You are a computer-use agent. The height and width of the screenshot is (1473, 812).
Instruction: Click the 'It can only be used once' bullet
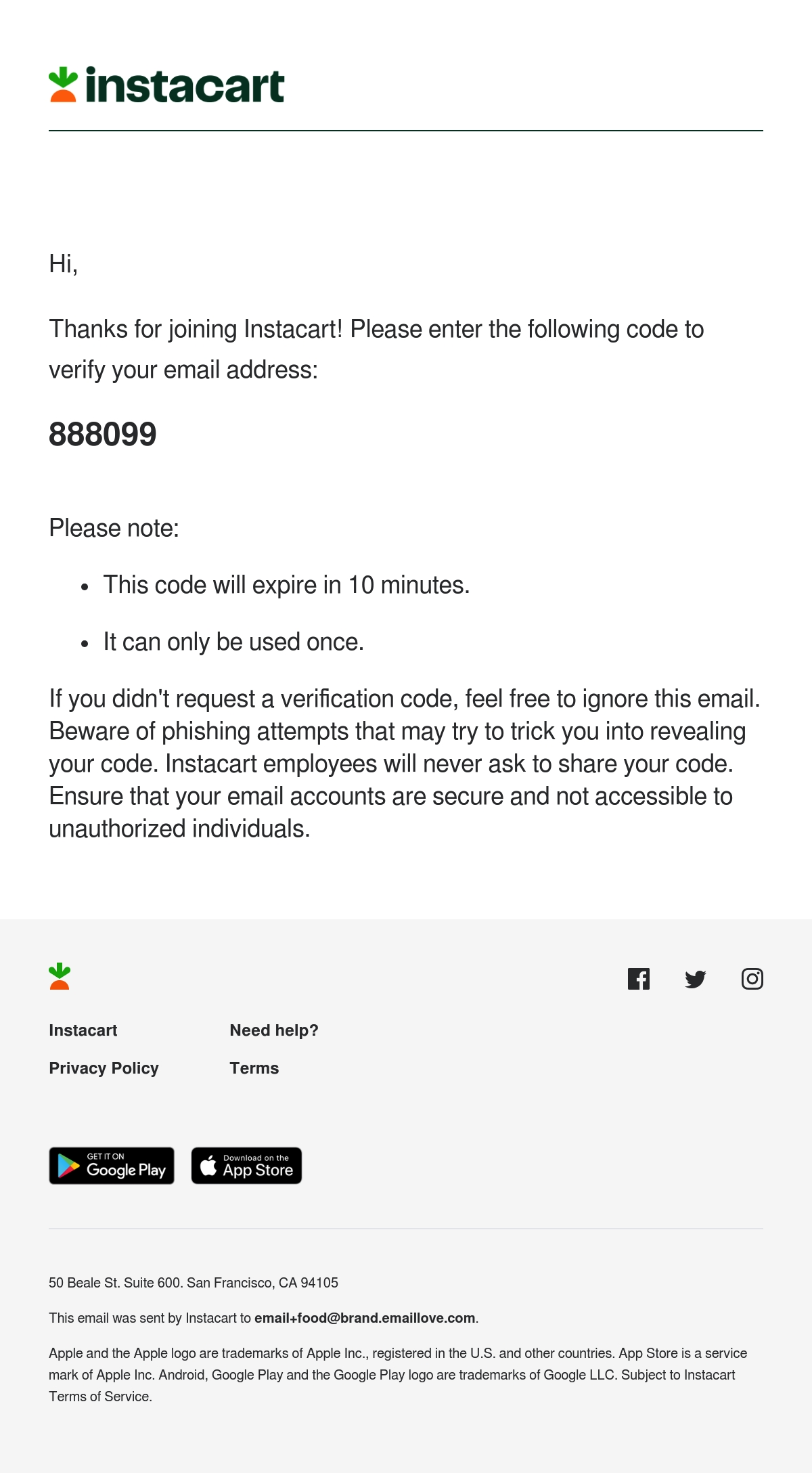(233, 642)
